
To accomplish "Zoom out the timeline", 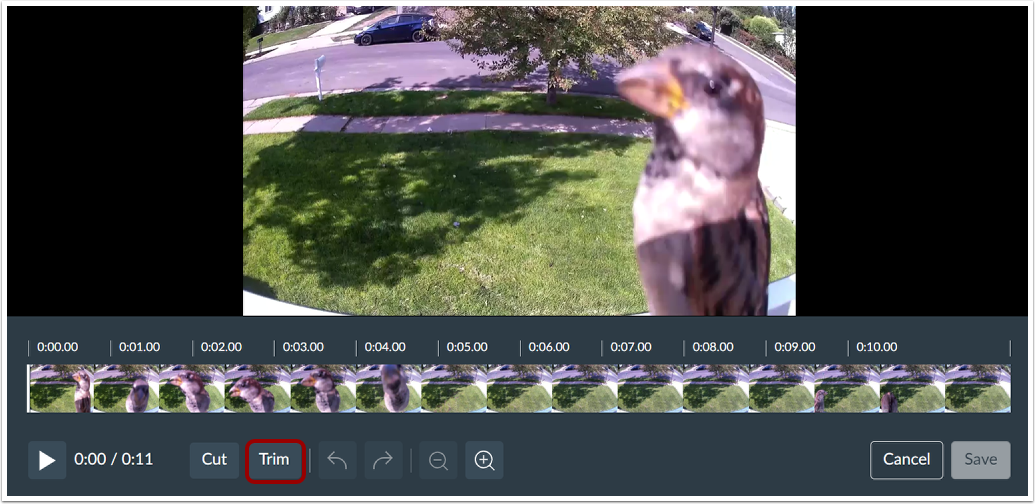I will pyautogui.click(x=438, y=460).
